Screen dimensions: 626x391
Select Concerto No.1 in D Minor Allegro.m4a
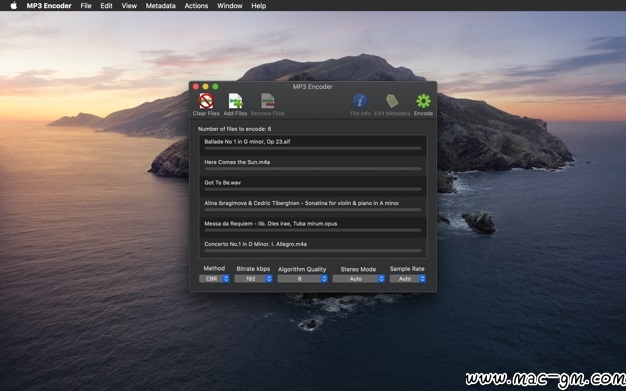pyautogui.click(x=313, y=247)
